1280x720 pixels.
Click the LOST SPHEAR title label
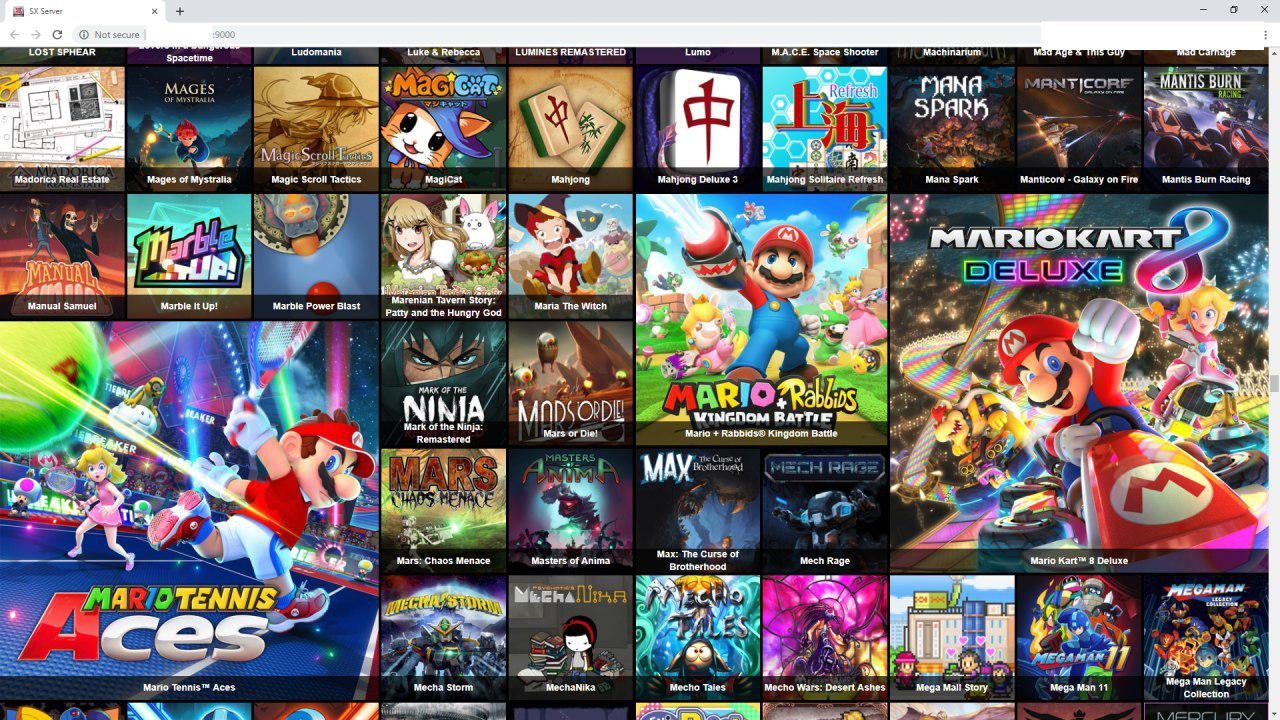(62, 52)
